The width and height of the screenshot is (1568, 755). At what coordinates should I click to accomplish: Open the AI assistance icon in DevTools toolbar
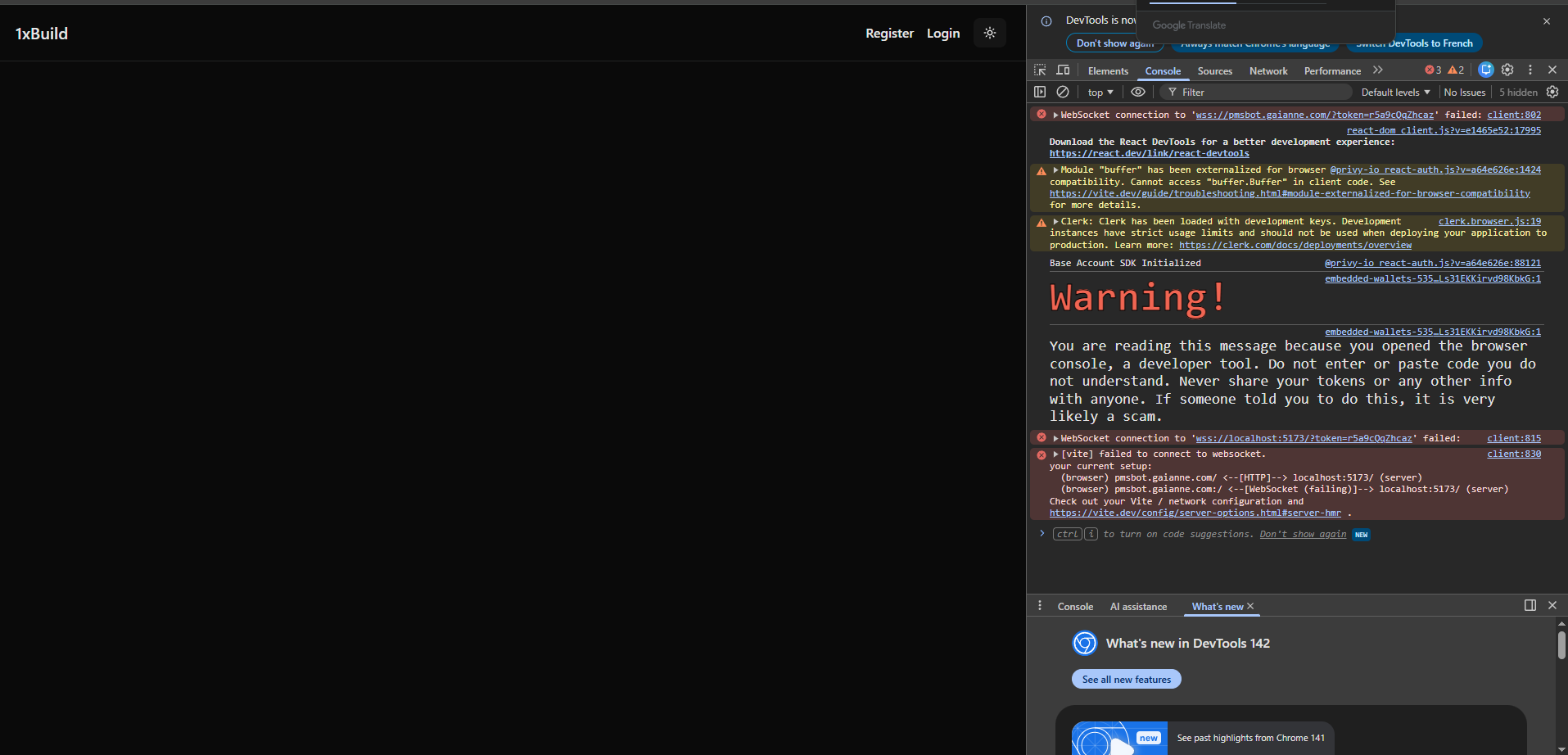[1486, 70]
